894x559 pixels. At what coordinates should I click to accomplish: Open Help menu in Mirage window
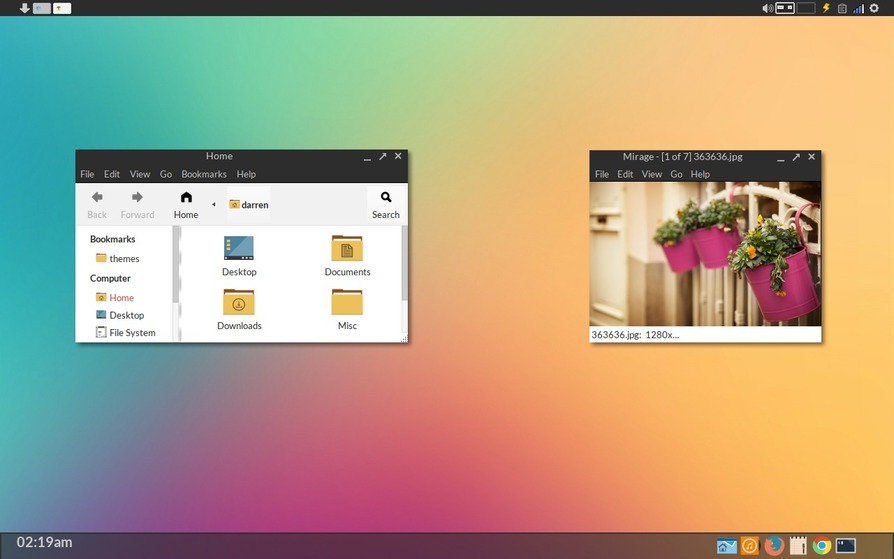click(x=700, y=174)
